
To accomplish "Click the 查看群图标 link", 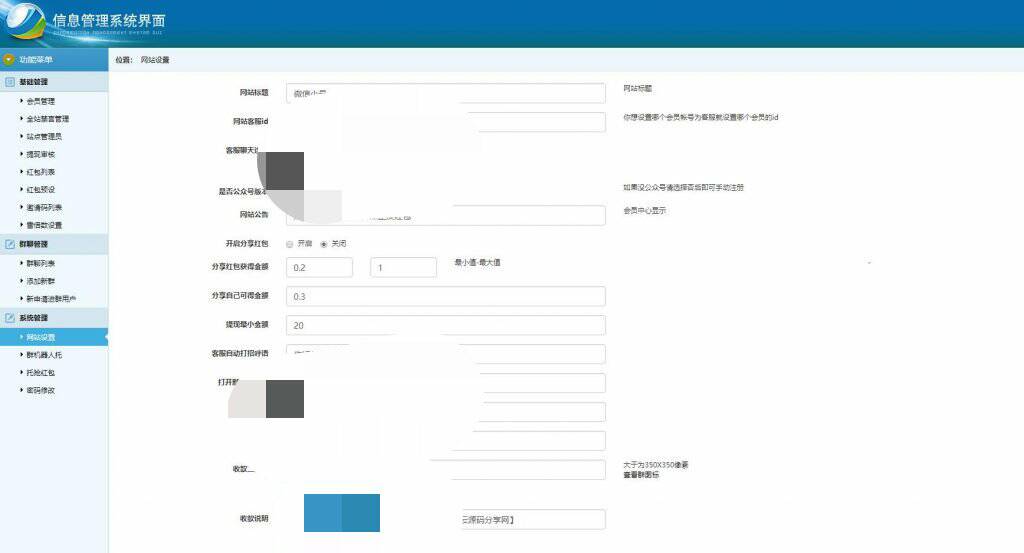I will click(641, 475).
